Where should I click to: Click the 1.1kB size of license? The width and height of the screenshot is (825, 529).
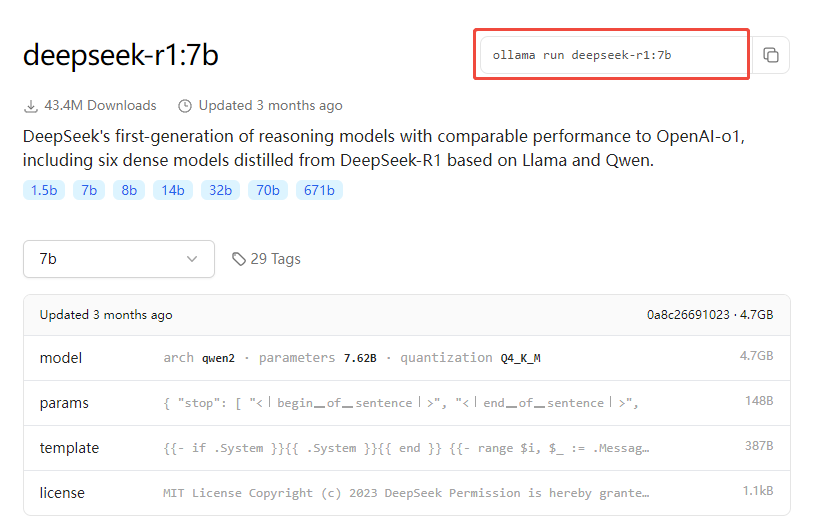click(x=758, y=491)
